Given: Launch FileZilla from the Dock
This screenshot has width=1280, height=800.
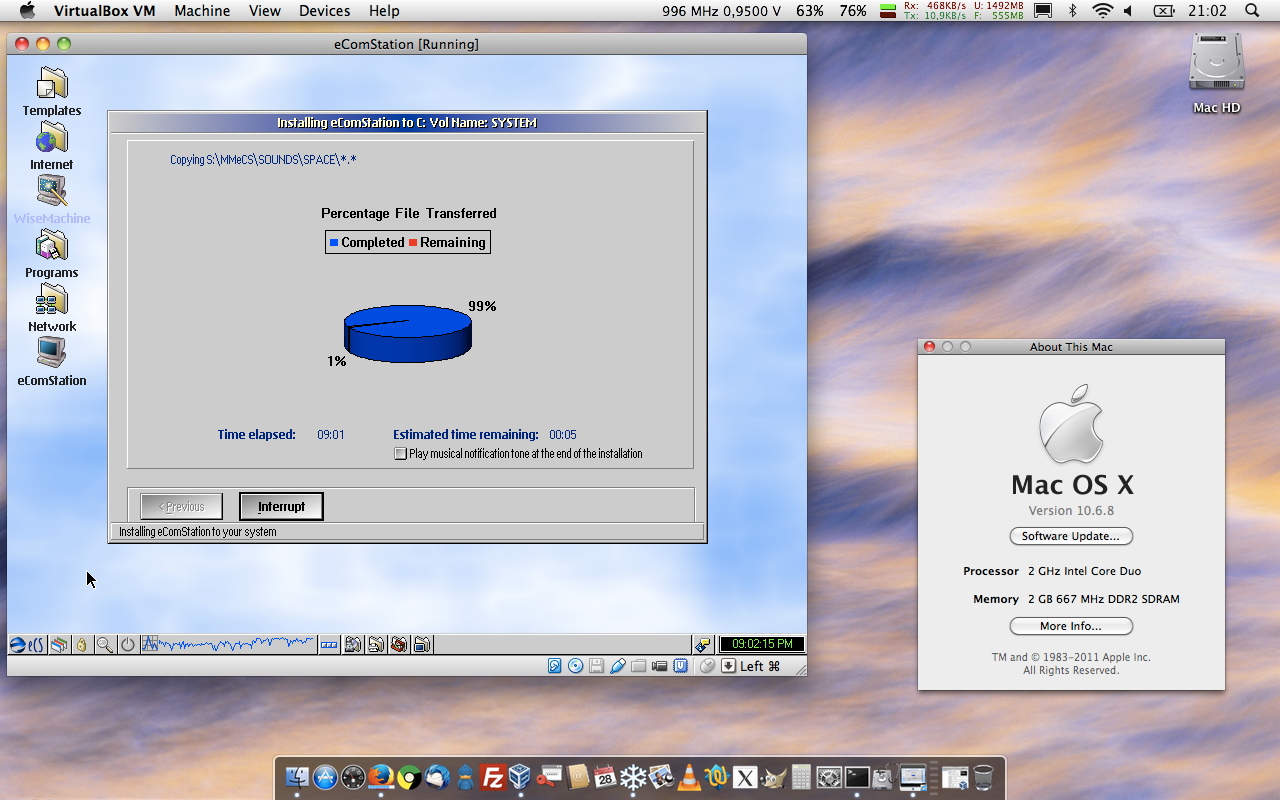Looking at the screenshot, I should pyautogui.click(x=492, y=777).
